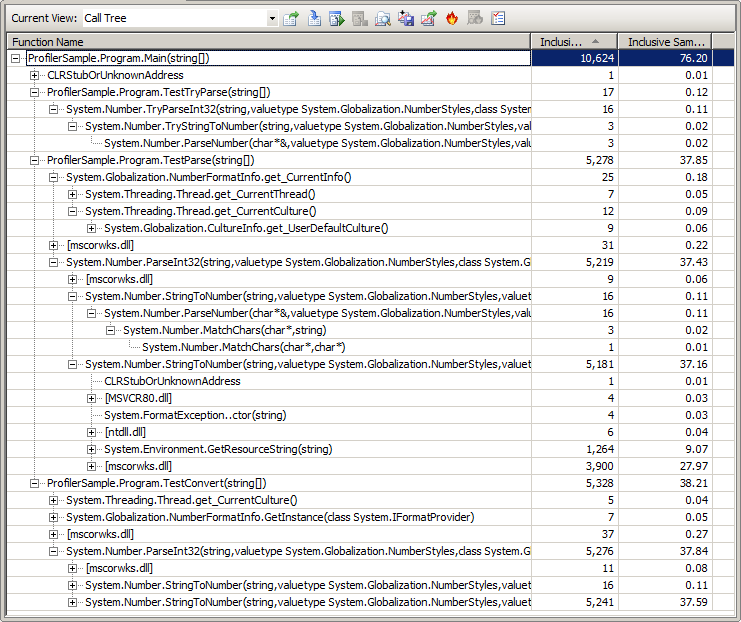The width and height of the screenshot is (741, 622).
Task: Click the Inclusive Sam... column header
Action: coord(665,42)
